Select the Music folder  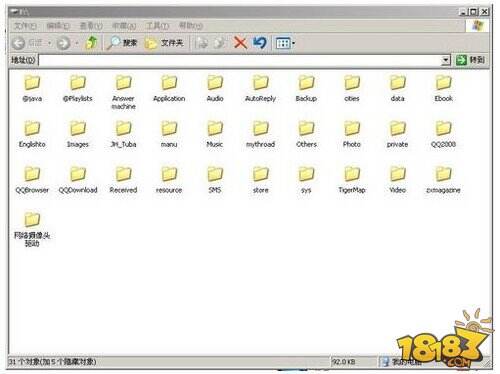[x=215, y=135]
